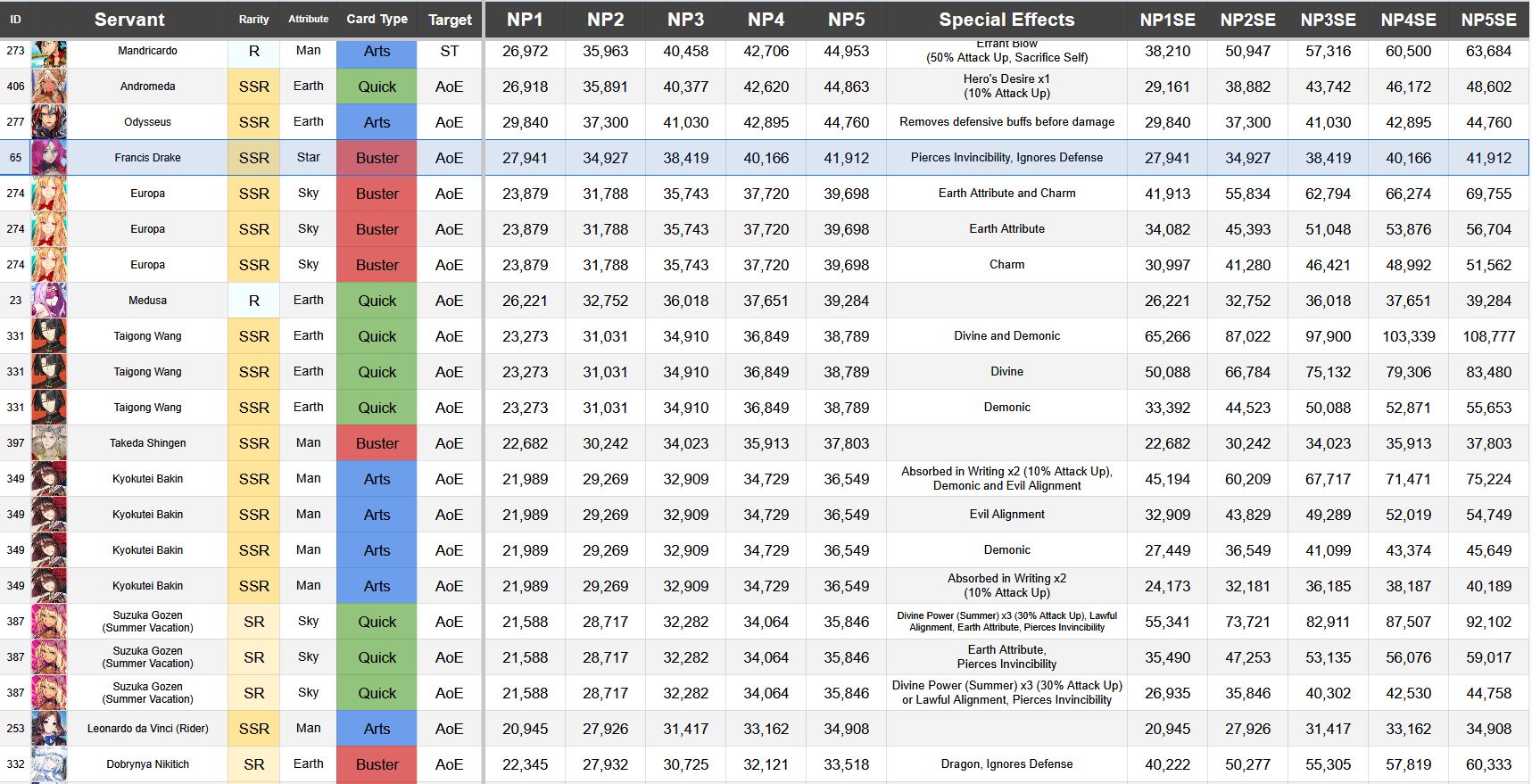Click Andromeda's servant portrait
The height and width of the screenshot is (784, 1532).
tap(49, 87)
